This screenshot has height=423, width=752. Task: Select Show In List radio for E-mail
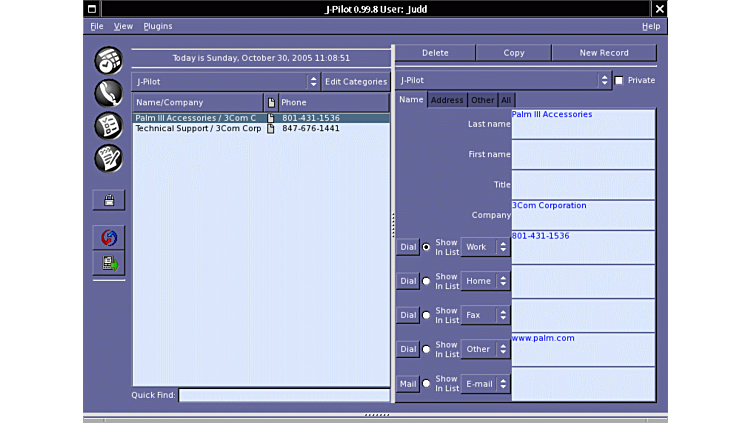coord(427,383)
